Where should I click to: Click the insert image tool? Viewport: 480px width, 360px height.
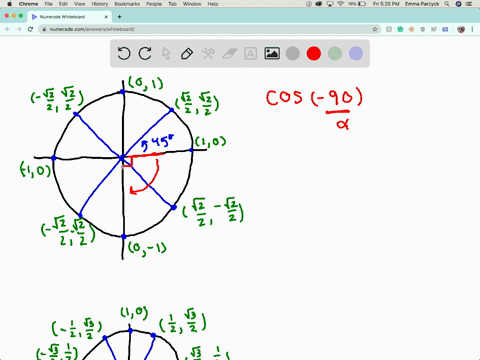click(x=272, y=53)
